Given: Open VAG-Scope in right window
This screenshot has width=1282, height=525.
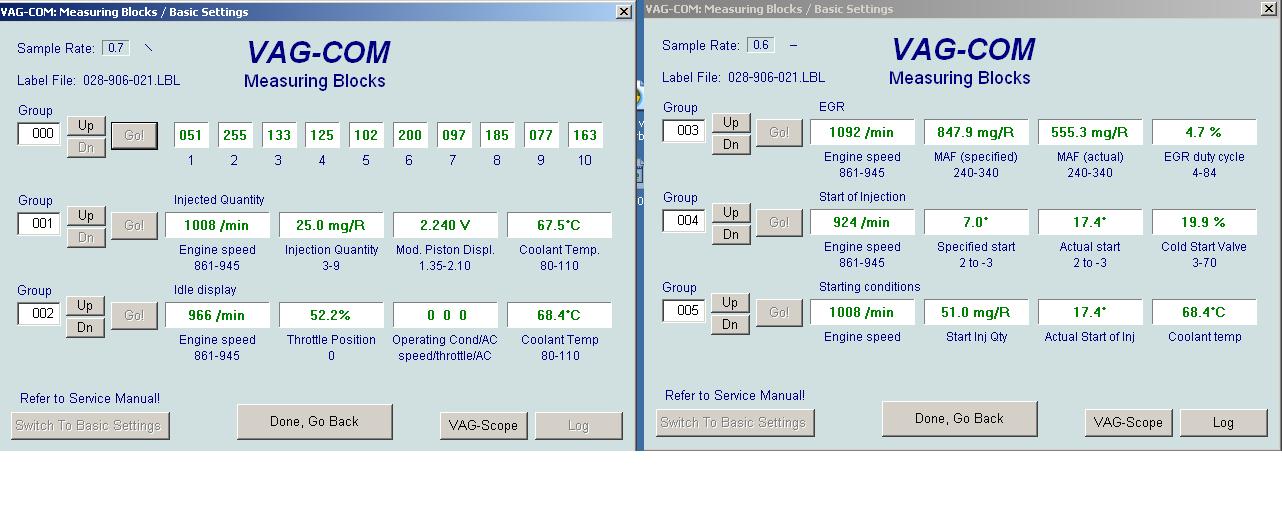Looking at the screenshot, I should click(1128, 422).
